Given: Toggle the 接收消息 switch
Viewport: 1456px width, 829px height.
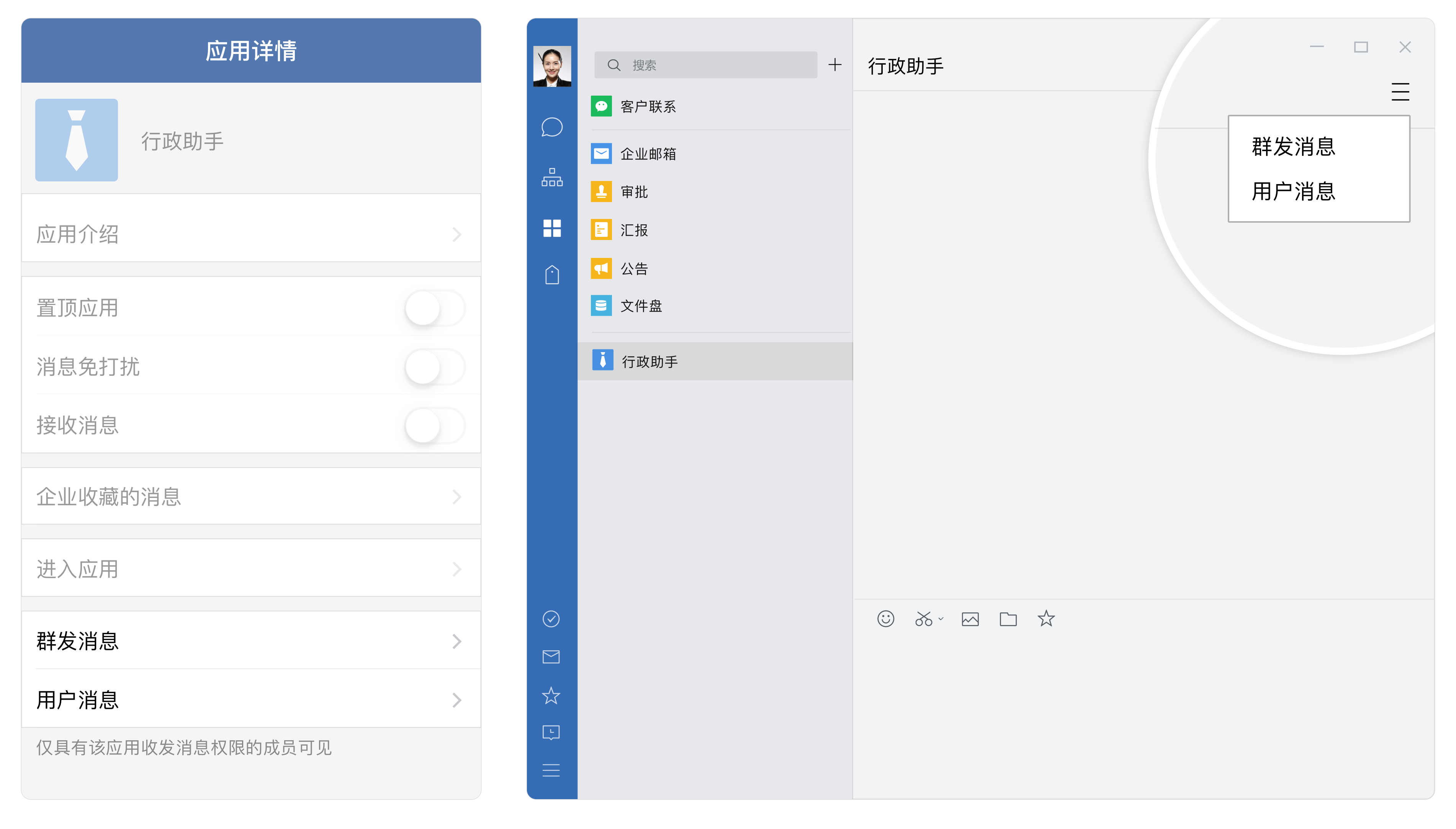Looking at the screenshot, I should tap(435, 425).
